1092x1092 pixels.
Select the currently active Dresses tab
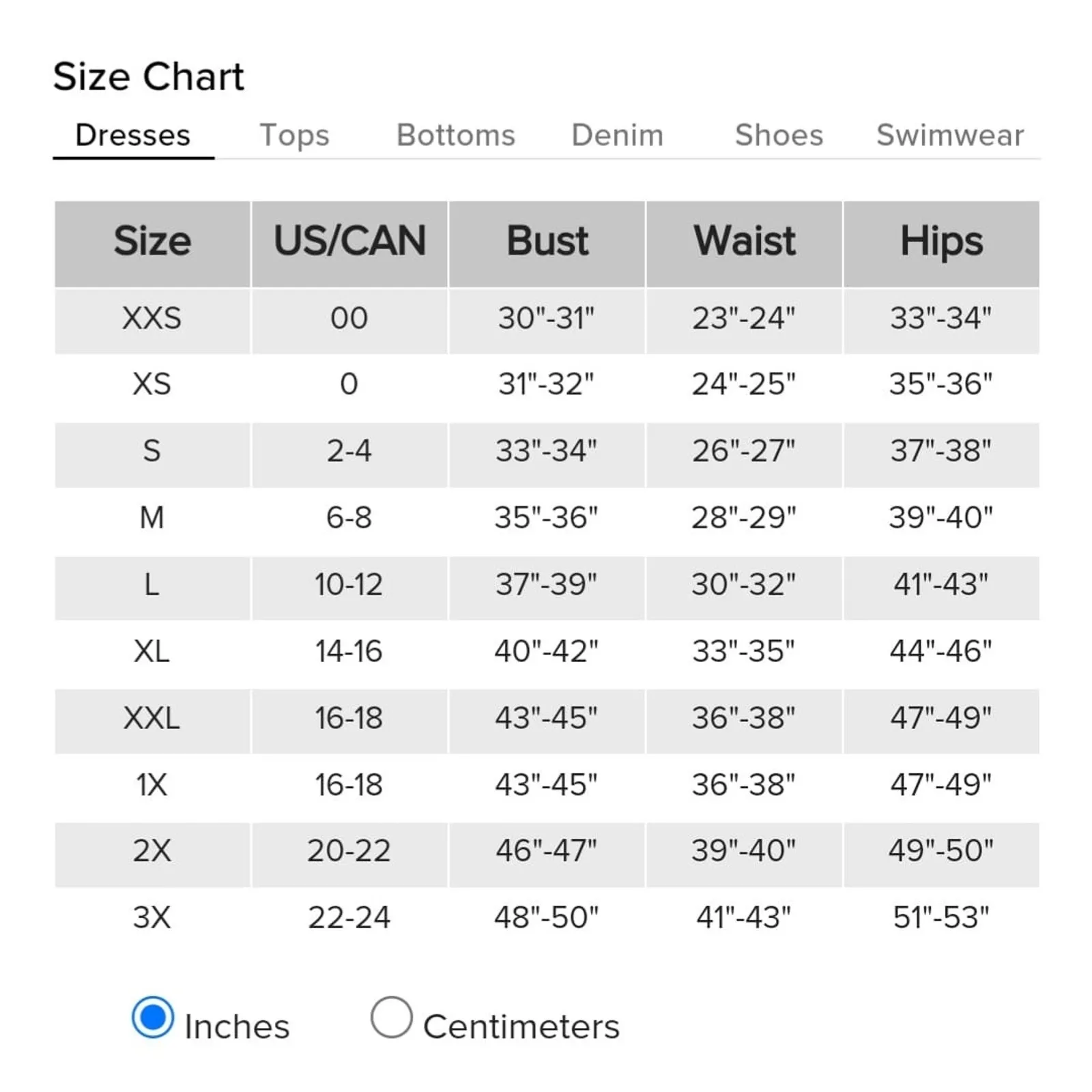coord(134,135)
